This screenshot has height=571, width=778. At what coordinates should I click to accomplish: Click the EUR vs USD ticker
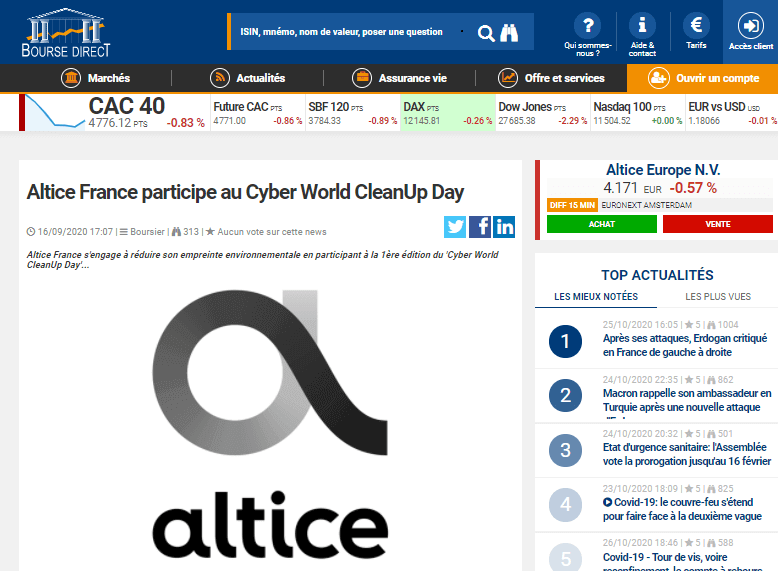732,113
